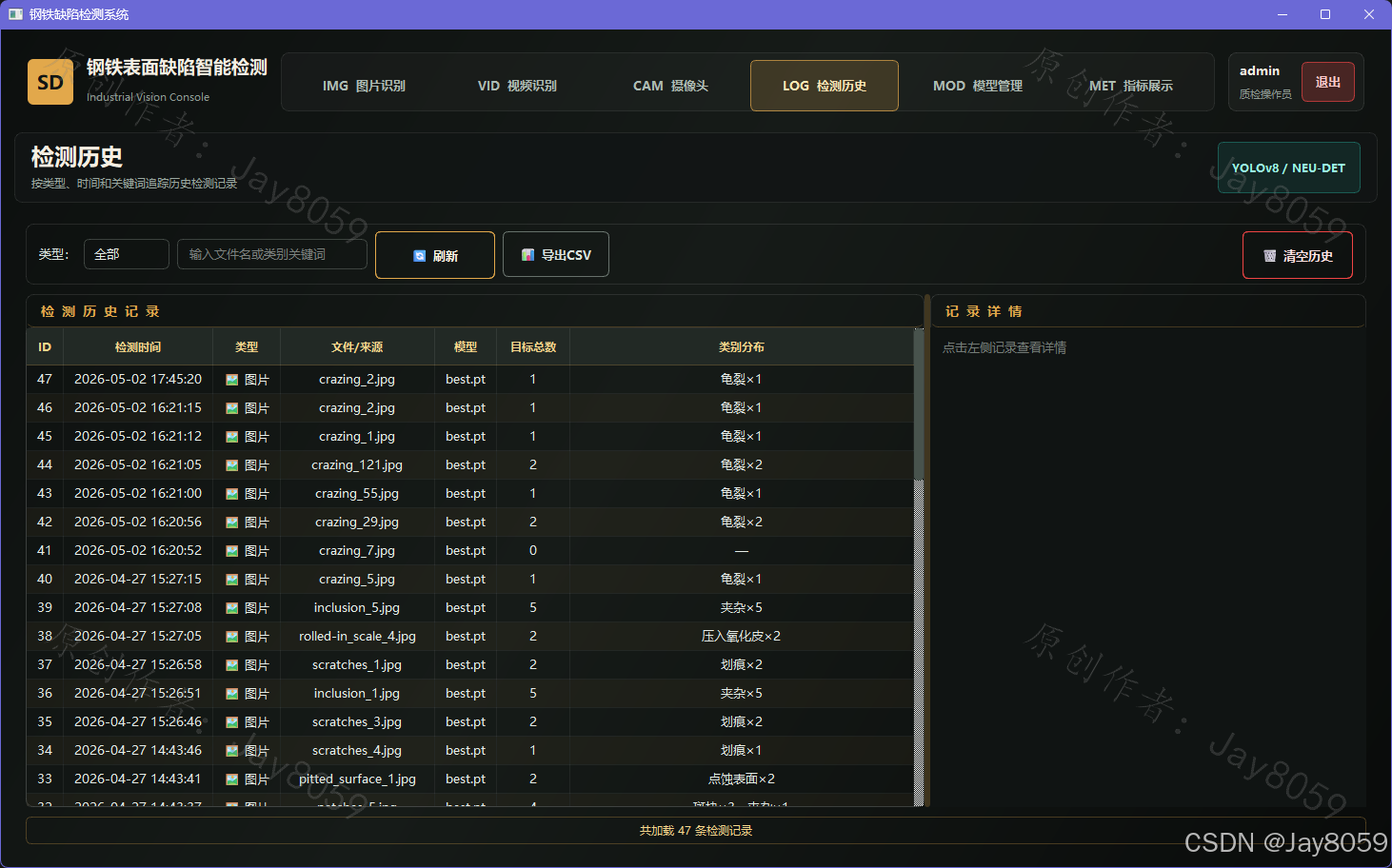Screen dimensions: 1392x868
Task: Sort by the ID column header
Action: (x=45, y=346)
